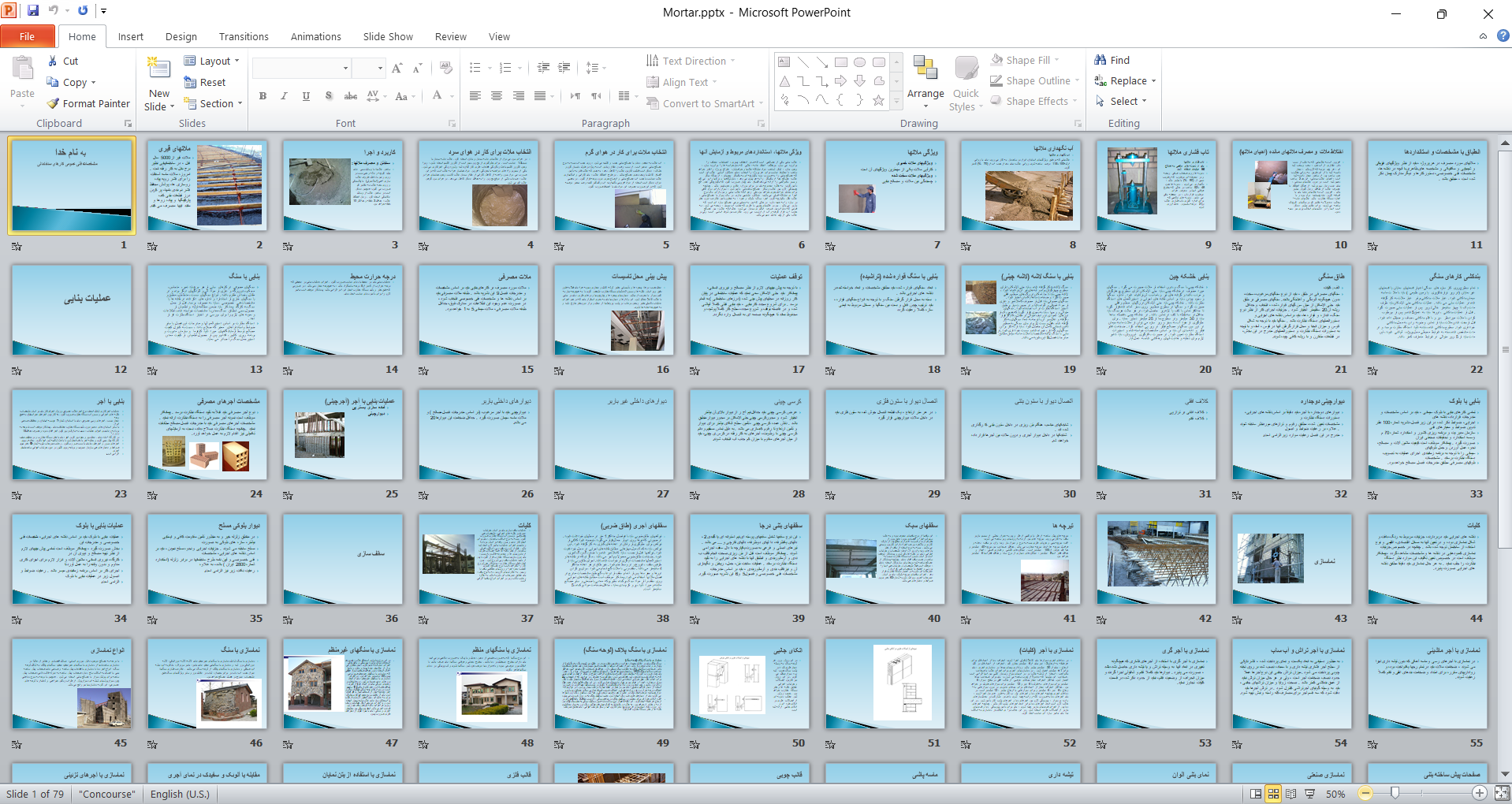Toggle Italic formatting

pyautogui.click(x=284, y=96)
